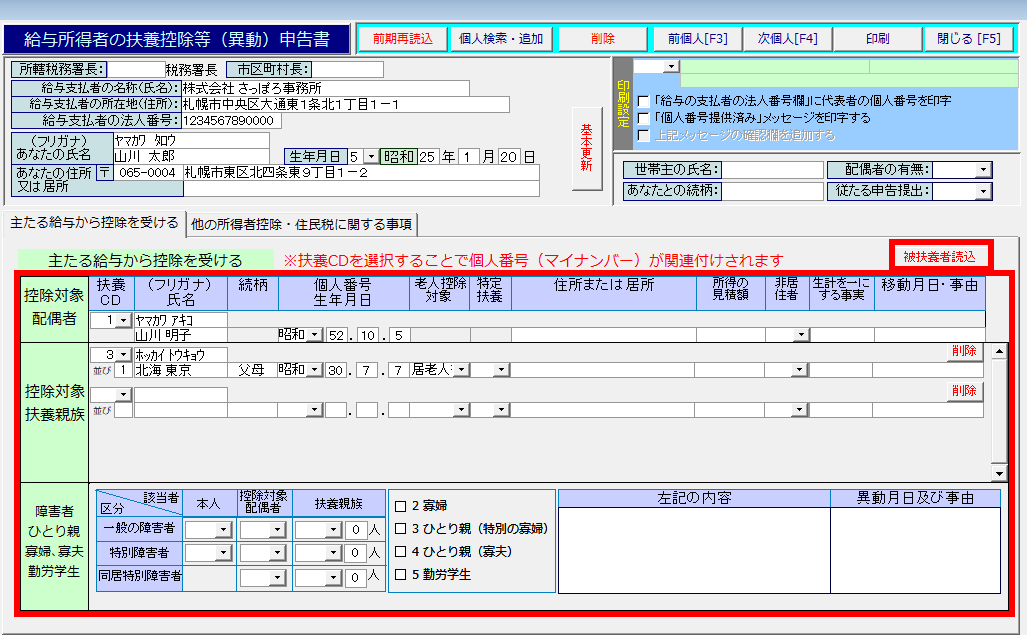The height and width of the screenshot is (635, 1027).
Task: Check the 2 寡婦 checkbox
Action: pyautogui.click(x=400, y=505)
